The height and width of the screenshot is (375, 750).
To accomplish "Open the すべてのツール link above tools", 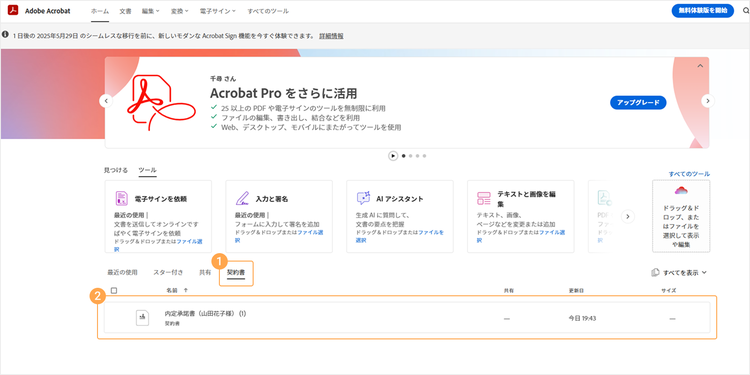I will (689, 174).
